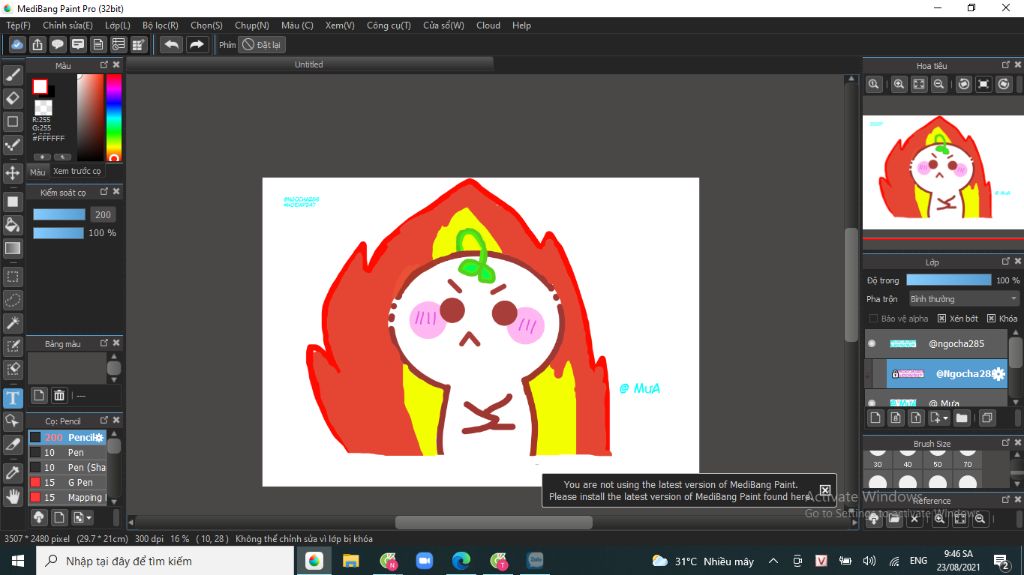Close the Màu color panel

pos(116,65)
